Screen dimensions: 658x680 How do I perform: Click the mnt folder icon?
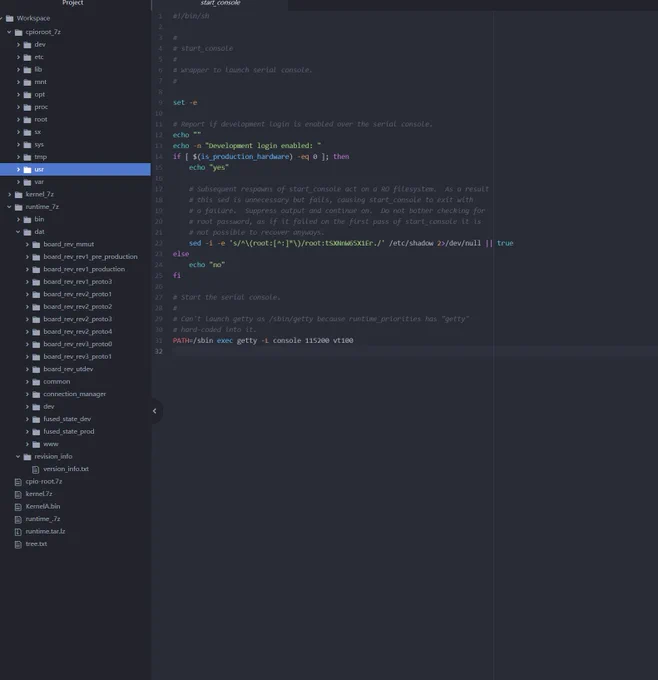pyautogui.click(x=27, y=82)
